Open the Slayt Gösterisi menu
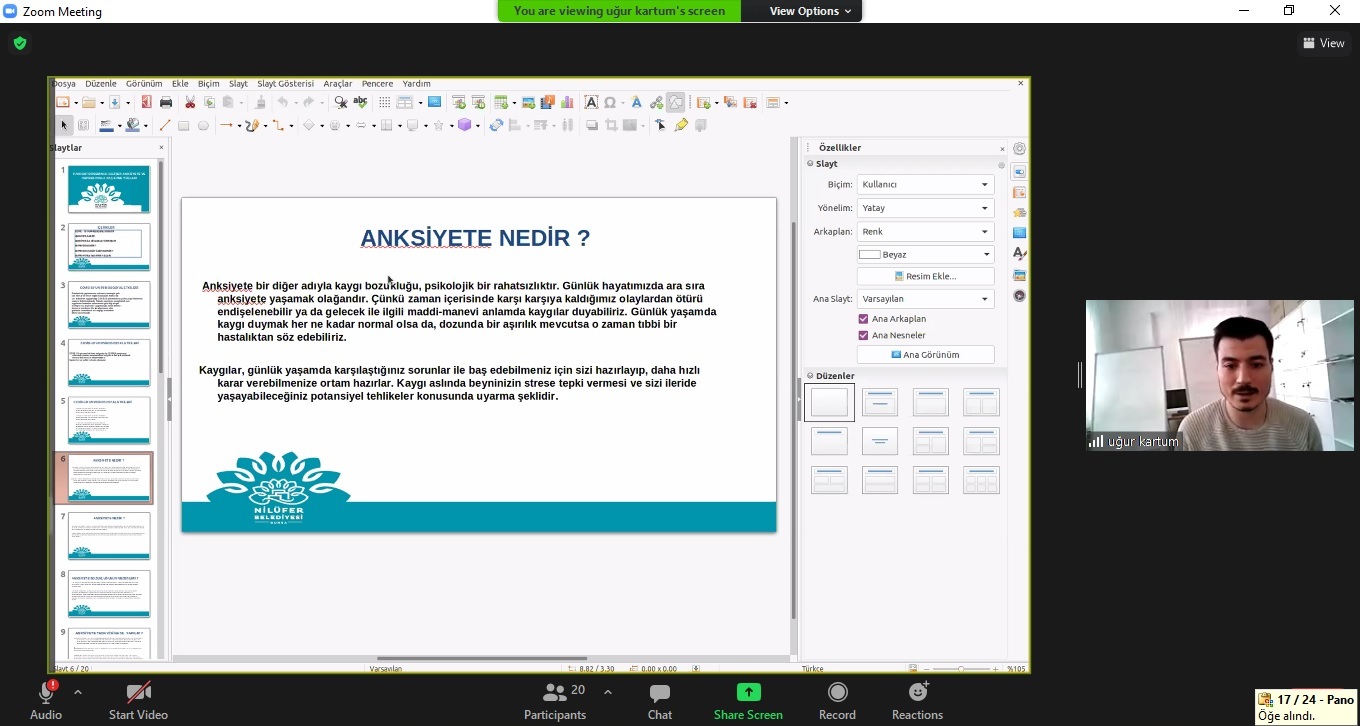1360x726 pixels. pos(285,84)
